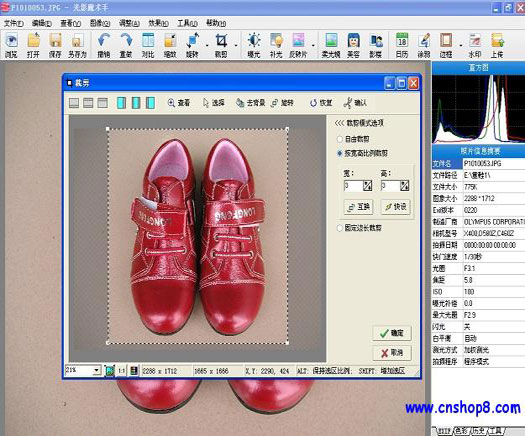Open the 缩放 resize tool

tap(170, 45)
